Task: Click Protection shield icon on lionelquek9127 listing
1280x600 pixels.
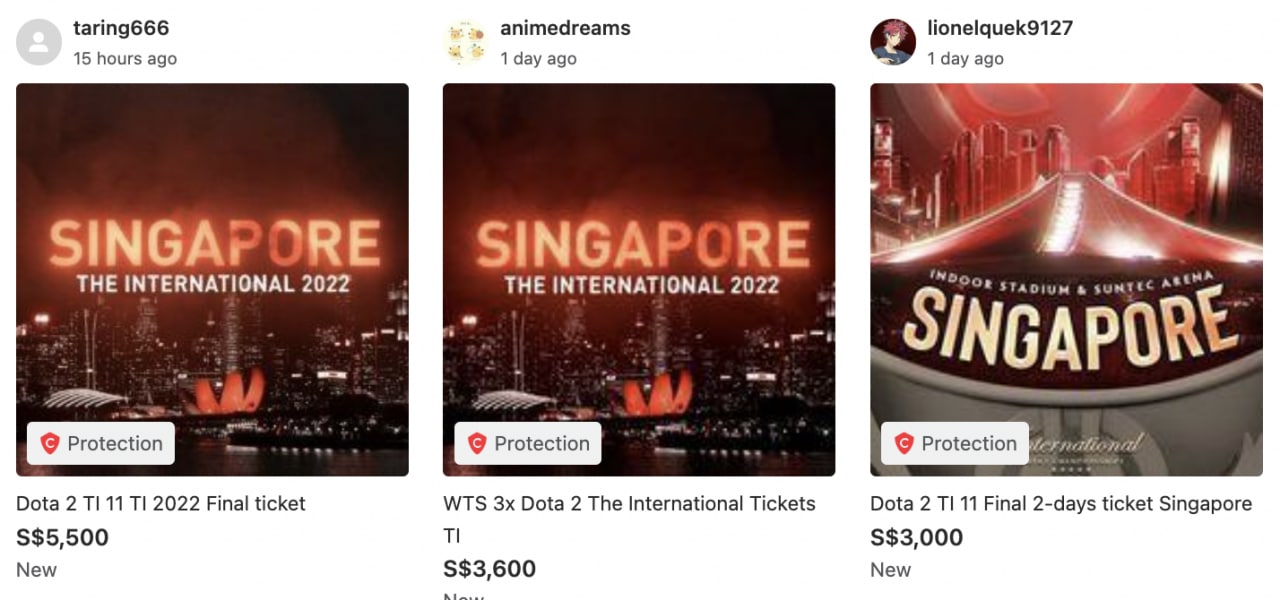Action: [904, 443]
